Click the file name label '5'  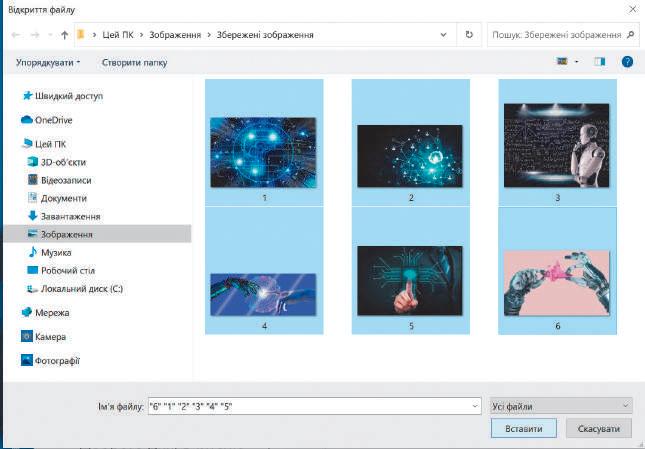click(x=411, y=326)
